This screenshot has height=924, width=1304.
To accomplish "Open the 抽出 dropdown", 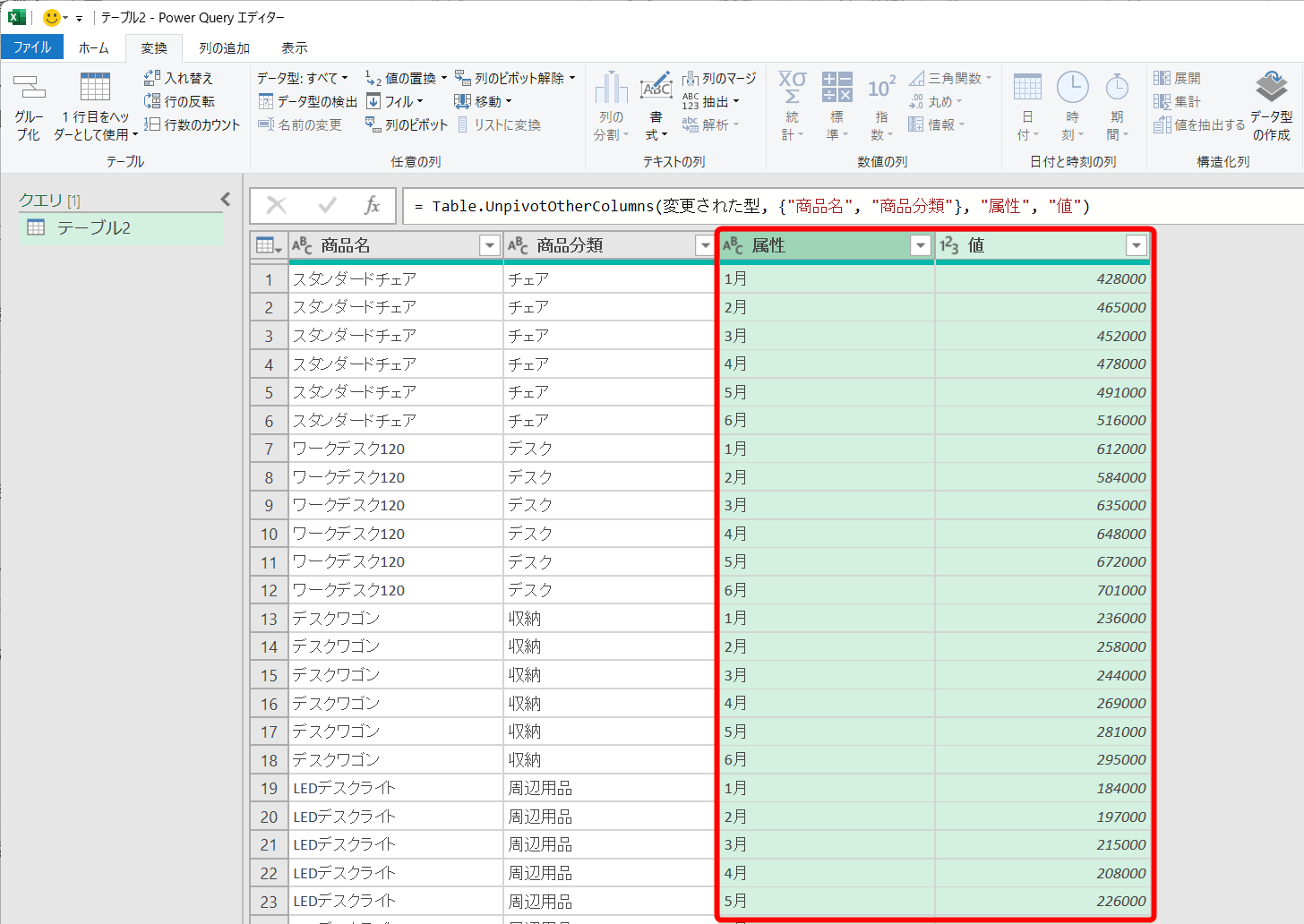I will (x=711, y=101).
